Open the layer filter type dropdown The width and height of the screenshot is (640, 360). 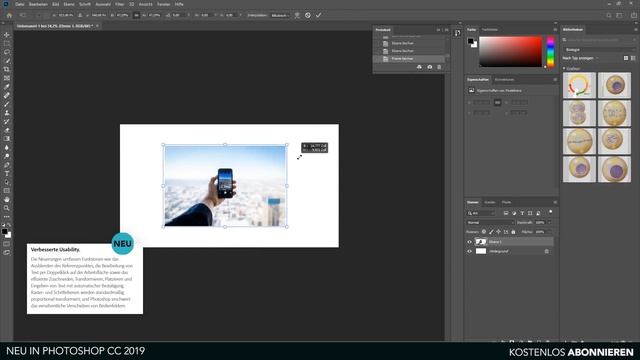tap(482, 213)
